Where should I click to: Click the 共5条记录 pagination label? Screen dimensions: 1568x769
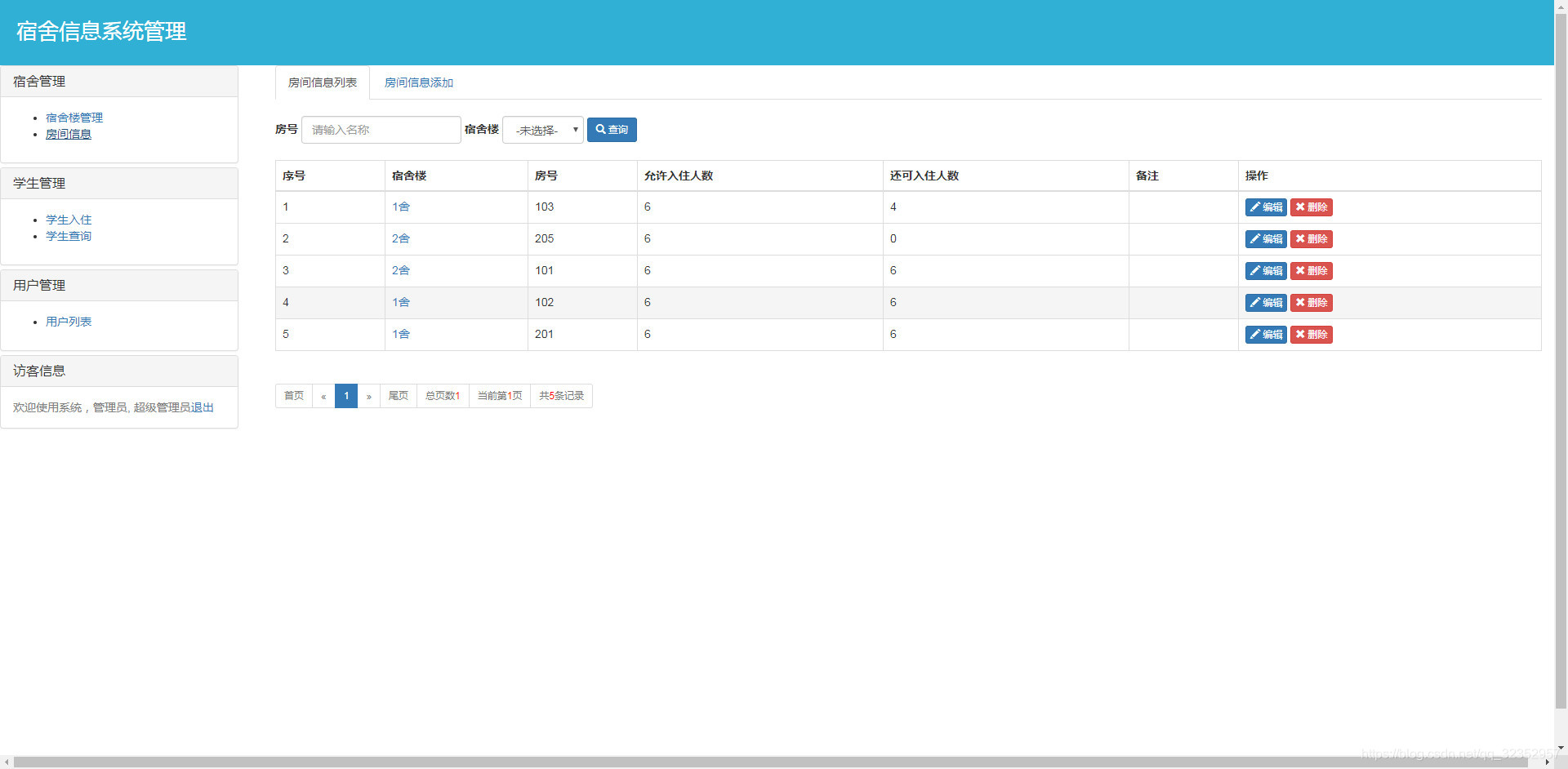click(562, 396)
